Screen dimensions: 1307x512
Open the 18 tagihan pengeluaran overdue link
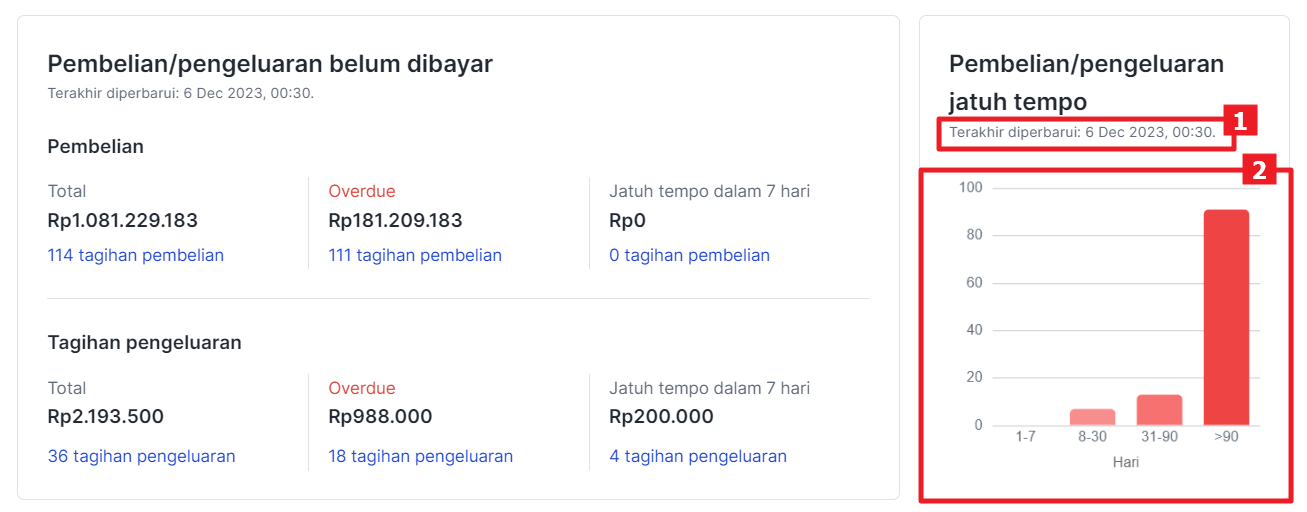(x=421, y=456)
